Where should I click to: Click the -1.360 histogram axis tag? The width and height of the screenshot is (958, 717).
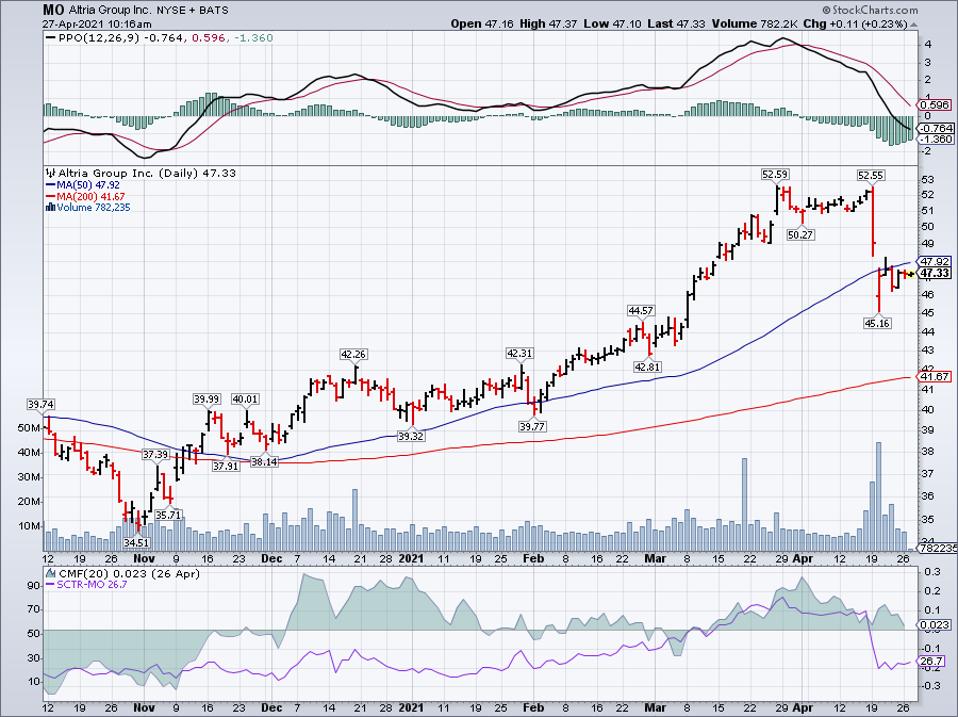[935, 139]
